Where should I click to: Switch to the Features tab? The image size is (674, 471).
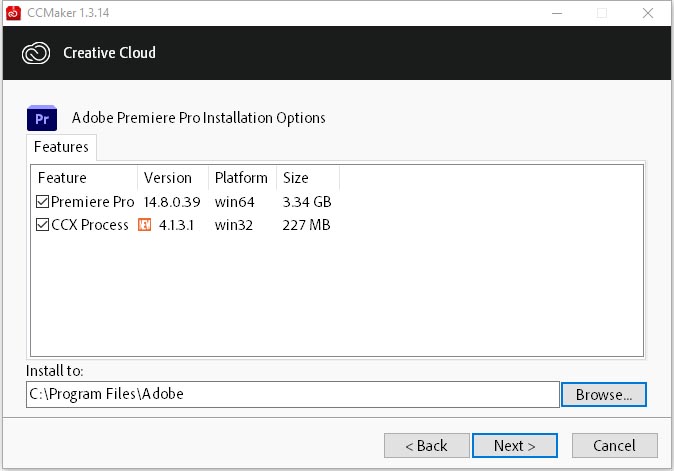click(61, 147)
